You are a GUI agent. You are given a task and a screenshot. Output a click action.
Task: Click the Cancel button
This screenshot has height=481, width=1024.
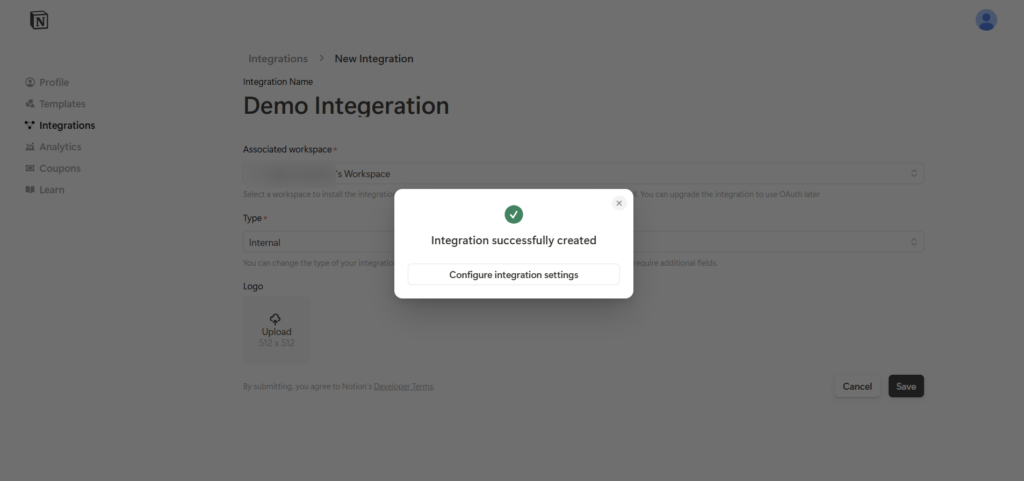(857, 386)
